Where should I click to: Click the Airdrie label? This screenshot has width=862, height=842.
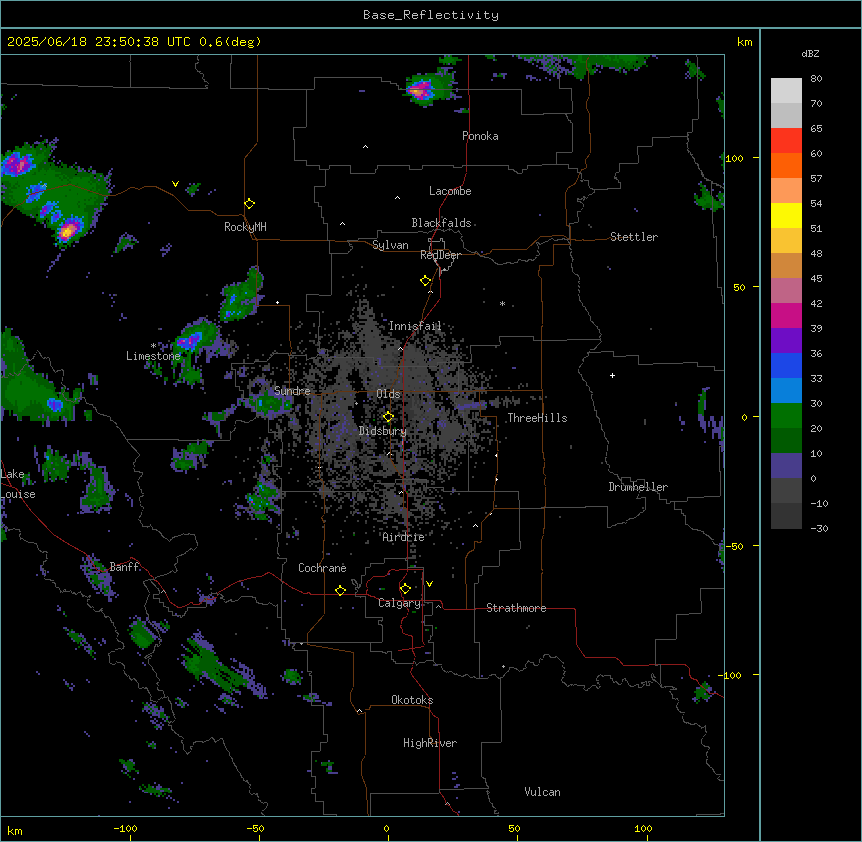pos(404,537)
